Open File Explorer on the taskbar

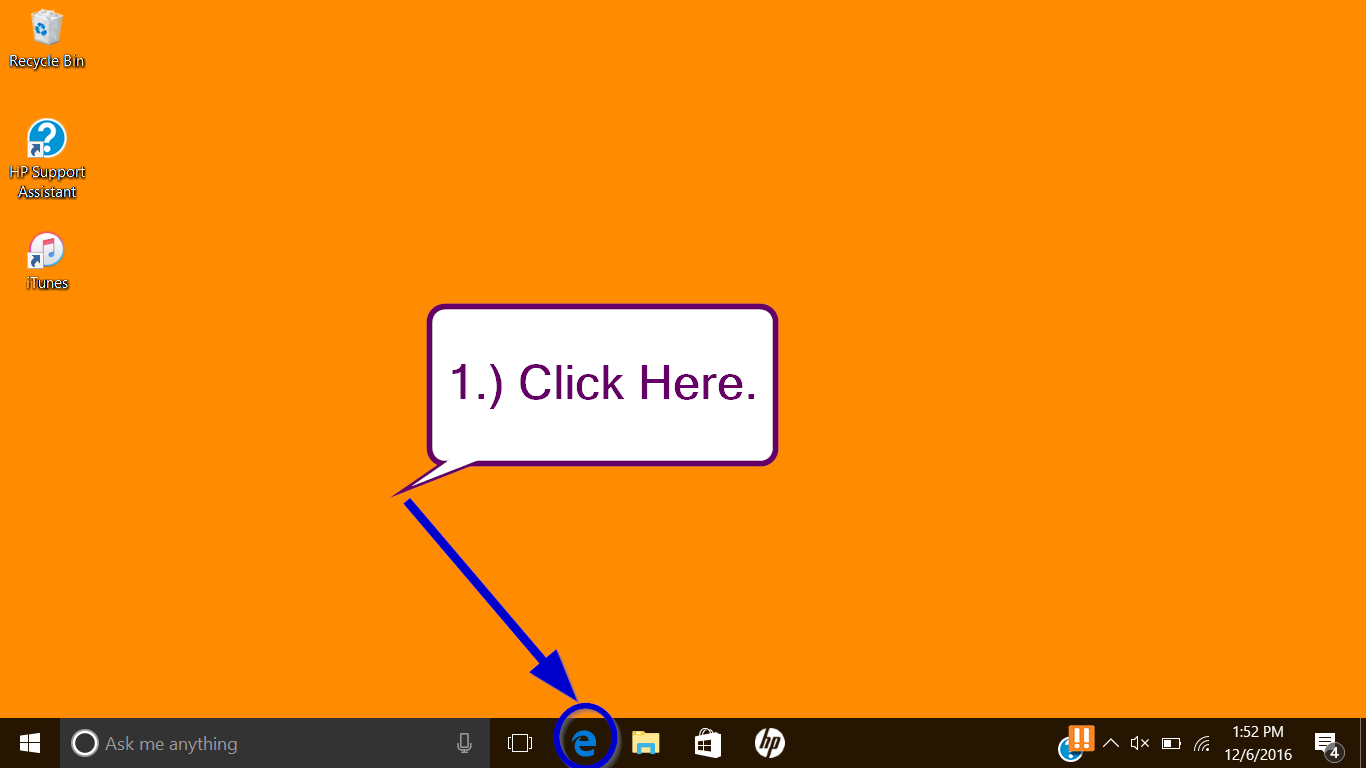646,743
